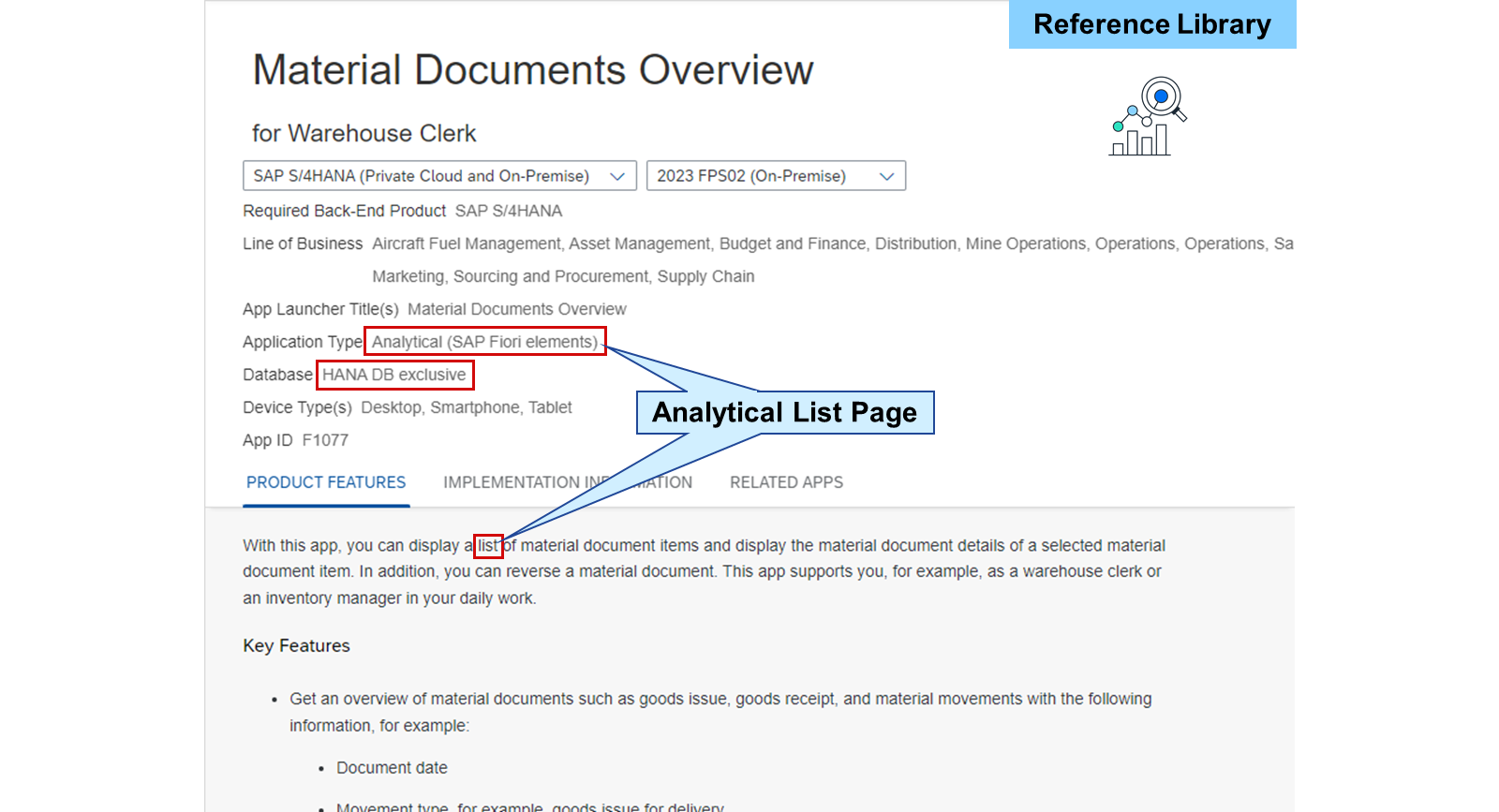The width and height of the screenshot is (1499, 812).
Task: Click the Reference Library label
Action: coord(1152,24)
